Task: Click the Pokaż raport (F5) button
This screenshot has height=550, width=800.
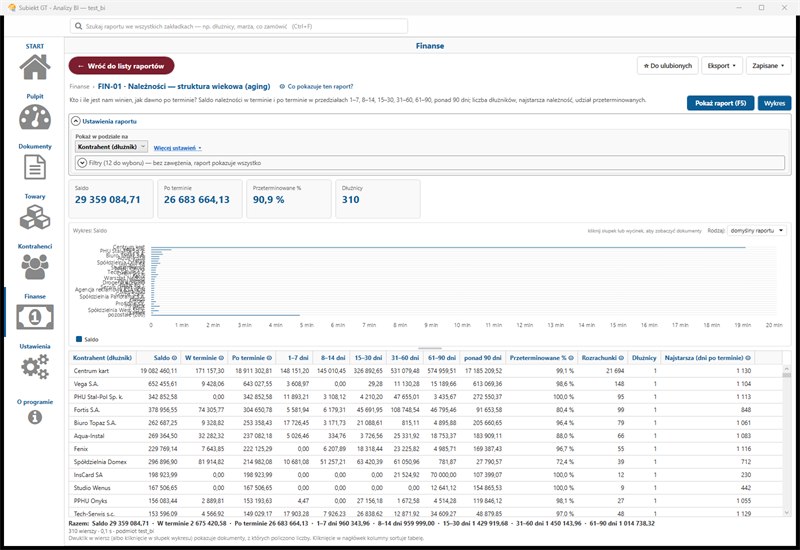Action: (720, 103)
